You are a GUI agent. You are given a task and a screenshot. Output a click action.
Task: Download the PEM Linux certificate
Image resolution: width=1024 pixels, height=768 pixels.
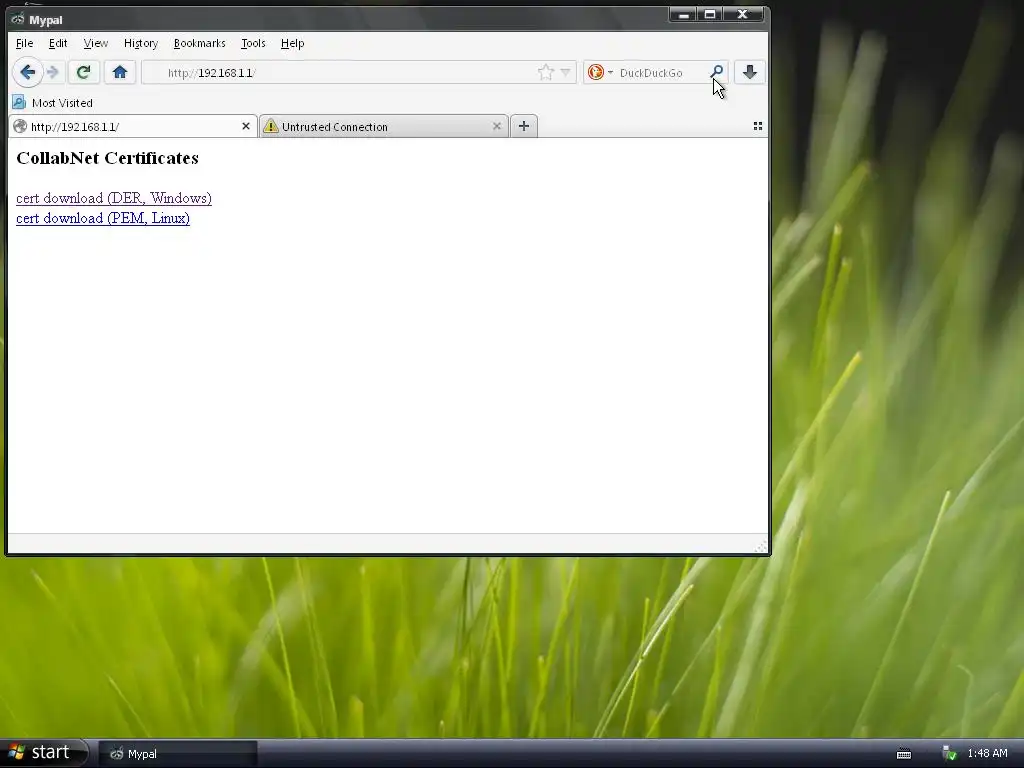pos(103,218)
